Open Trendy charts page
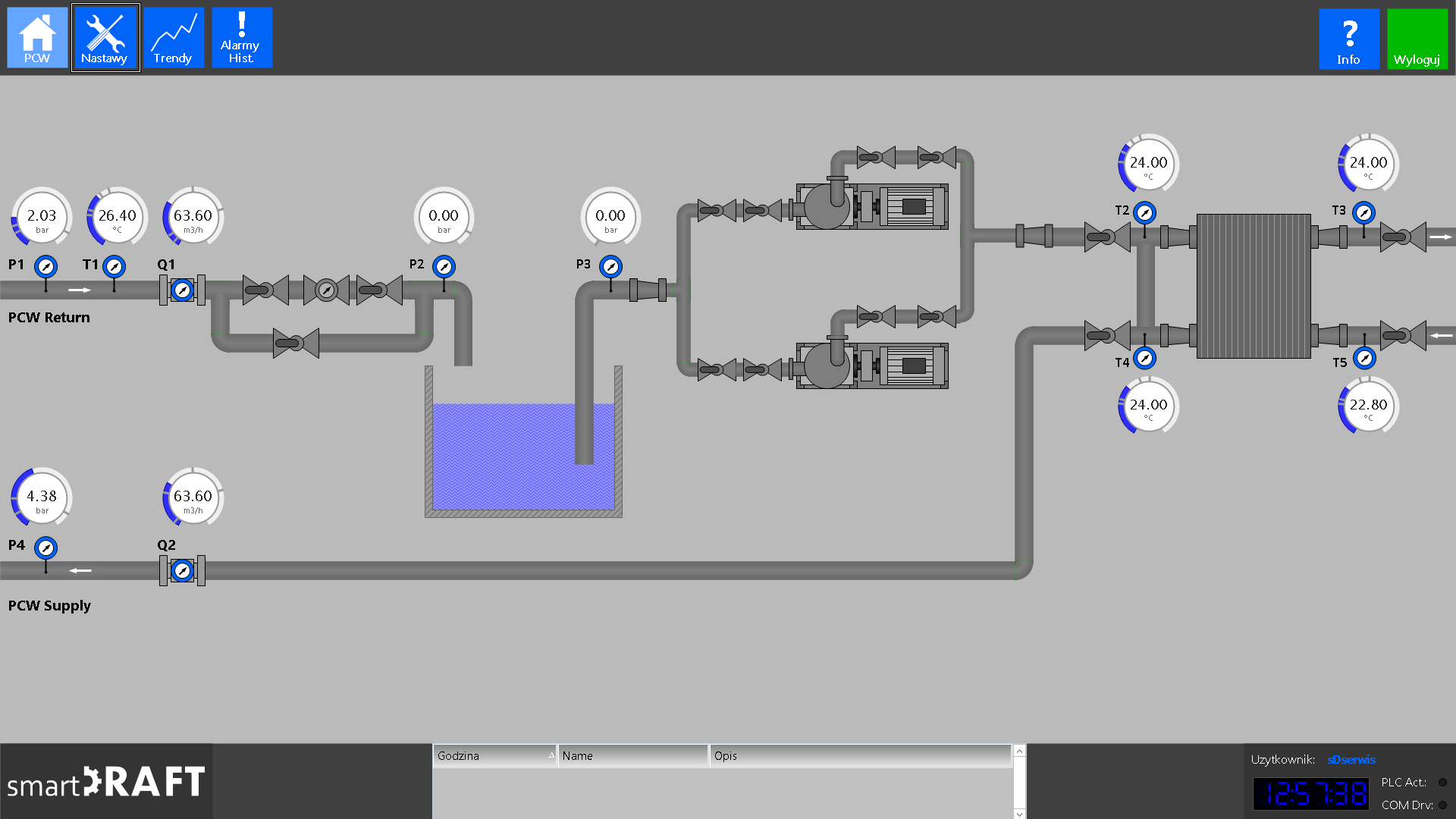This screenshot has width=1456, height=819. pyautogui.click(x=174, y=38)
